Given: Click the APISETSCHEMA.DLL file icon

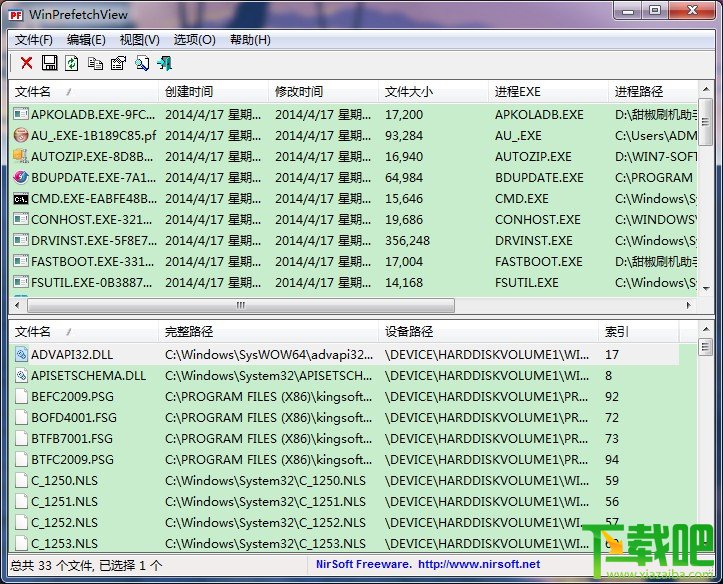Looking at the screenshot, I should point(21,375).
